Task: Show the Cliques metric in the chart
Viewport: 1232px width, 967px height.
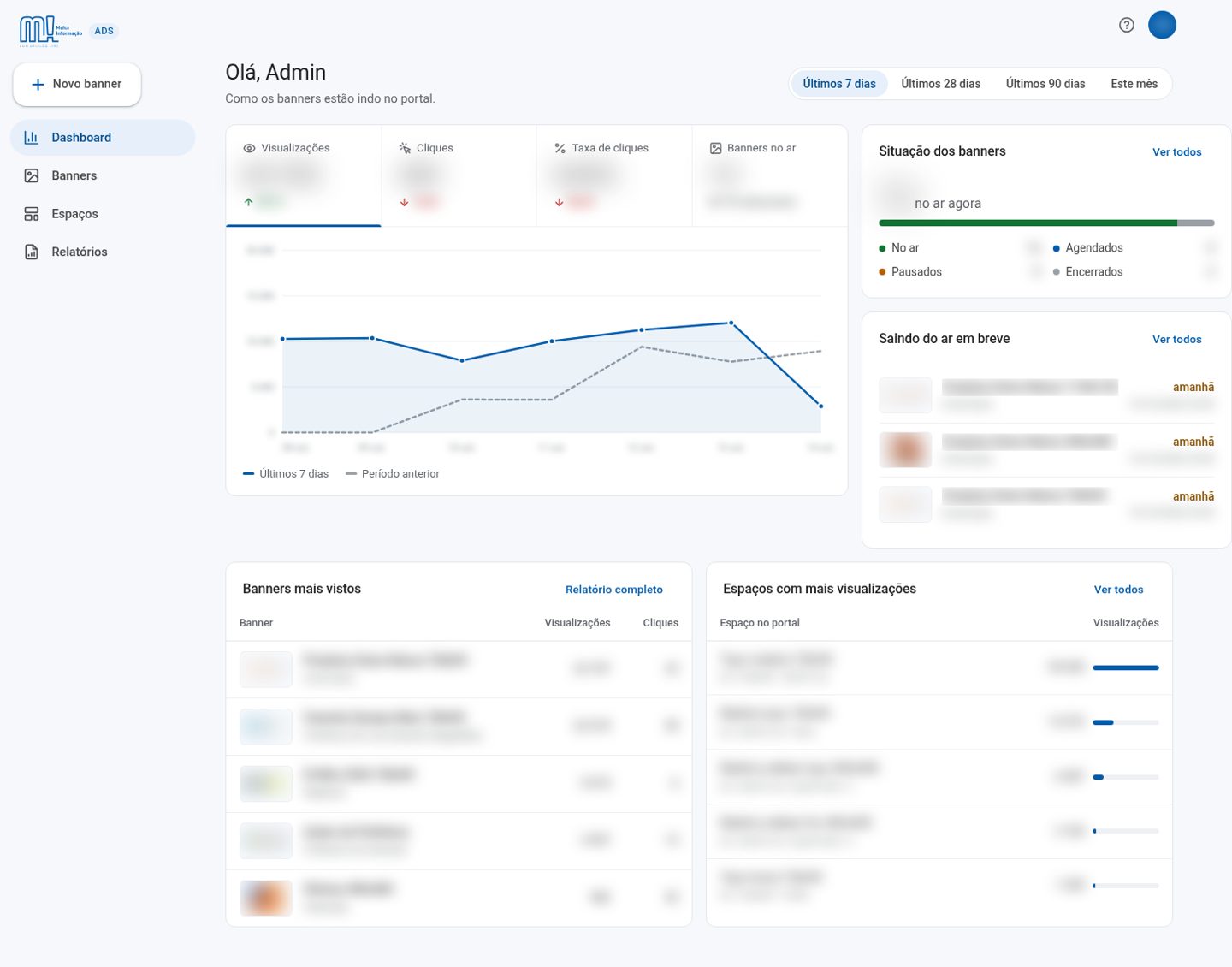Action: (459, 175)
